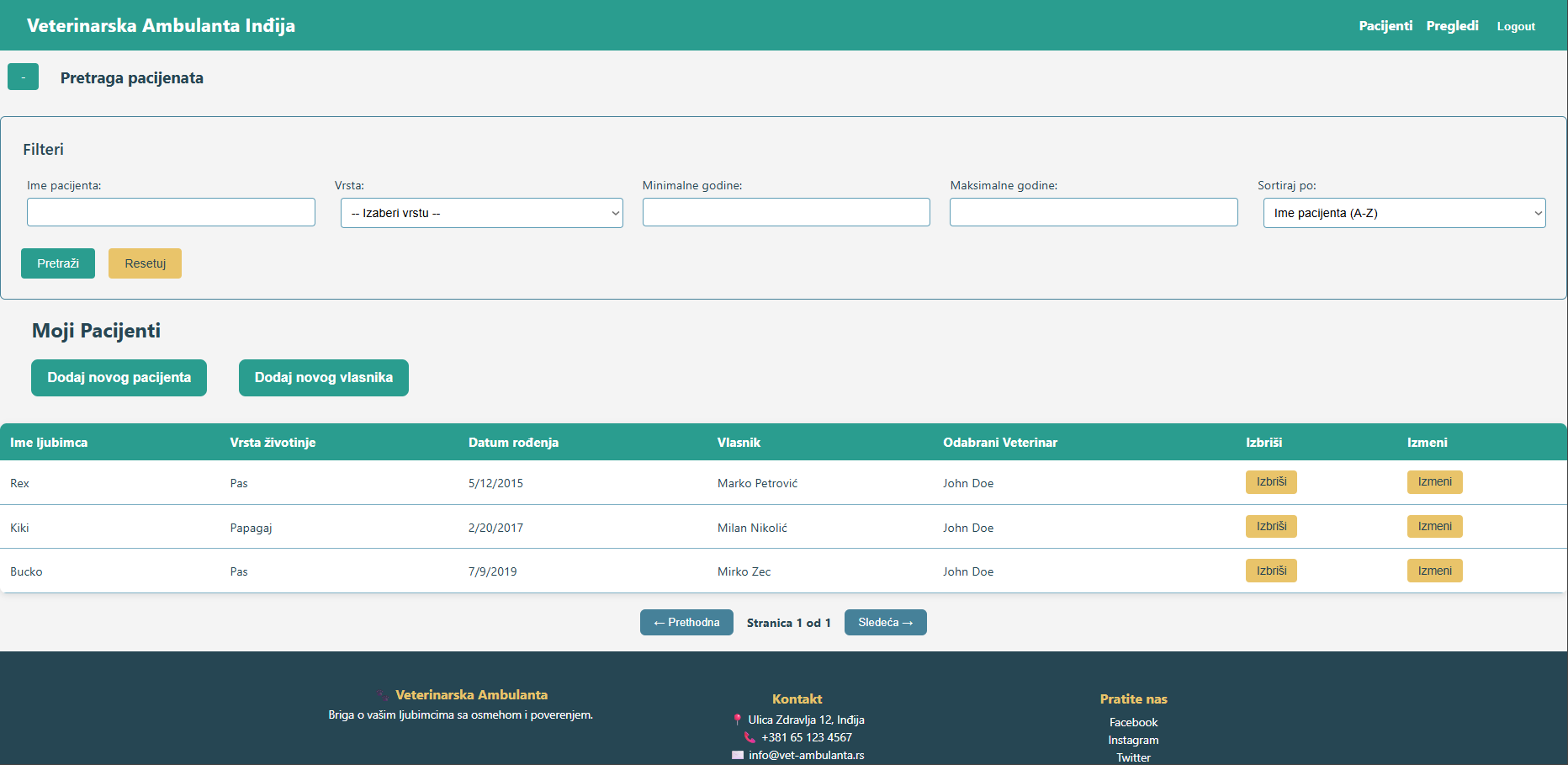Delete patient Kiki with Izbriši
The height and width of the screenshot is (765, 1568).
(x=1271, y=527)
